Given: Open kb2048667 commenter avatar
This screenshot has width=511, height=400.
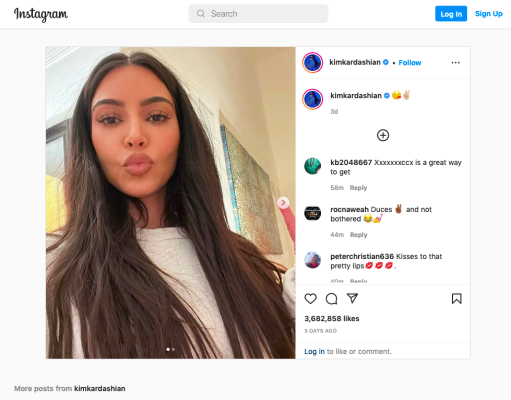Looking at the screenshot, I should (x=312, y=166).
